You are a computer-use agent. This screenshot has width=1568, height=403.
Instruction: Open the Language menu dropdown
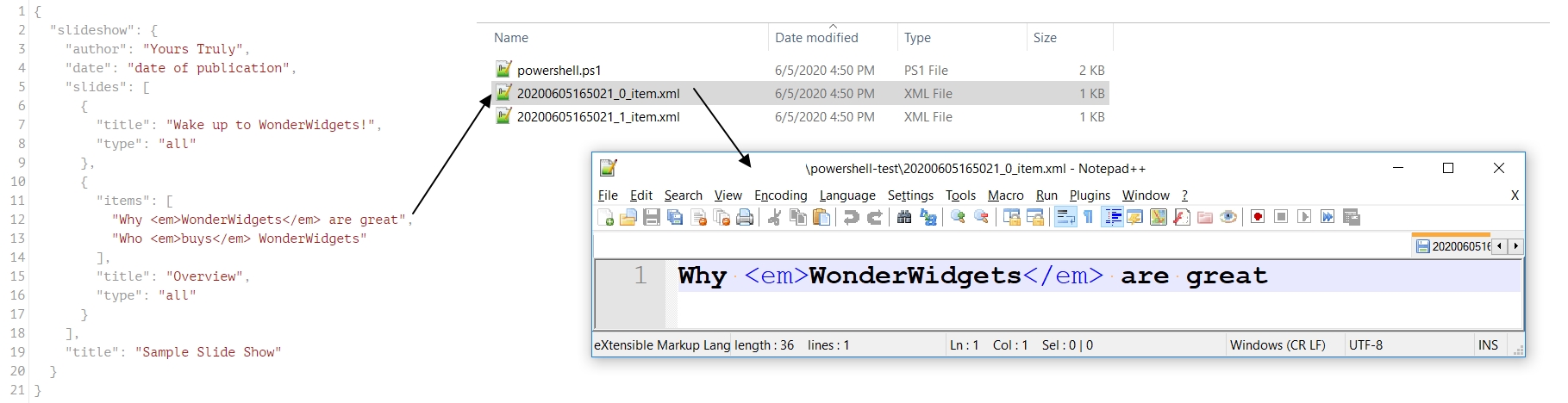click(846, 195)
